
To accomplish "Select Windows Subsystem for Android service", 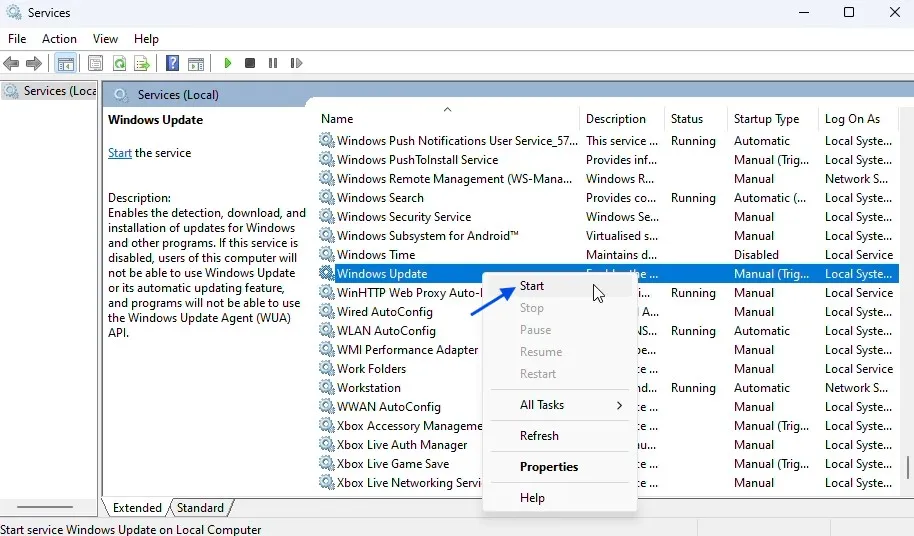I will coord(608,235).
